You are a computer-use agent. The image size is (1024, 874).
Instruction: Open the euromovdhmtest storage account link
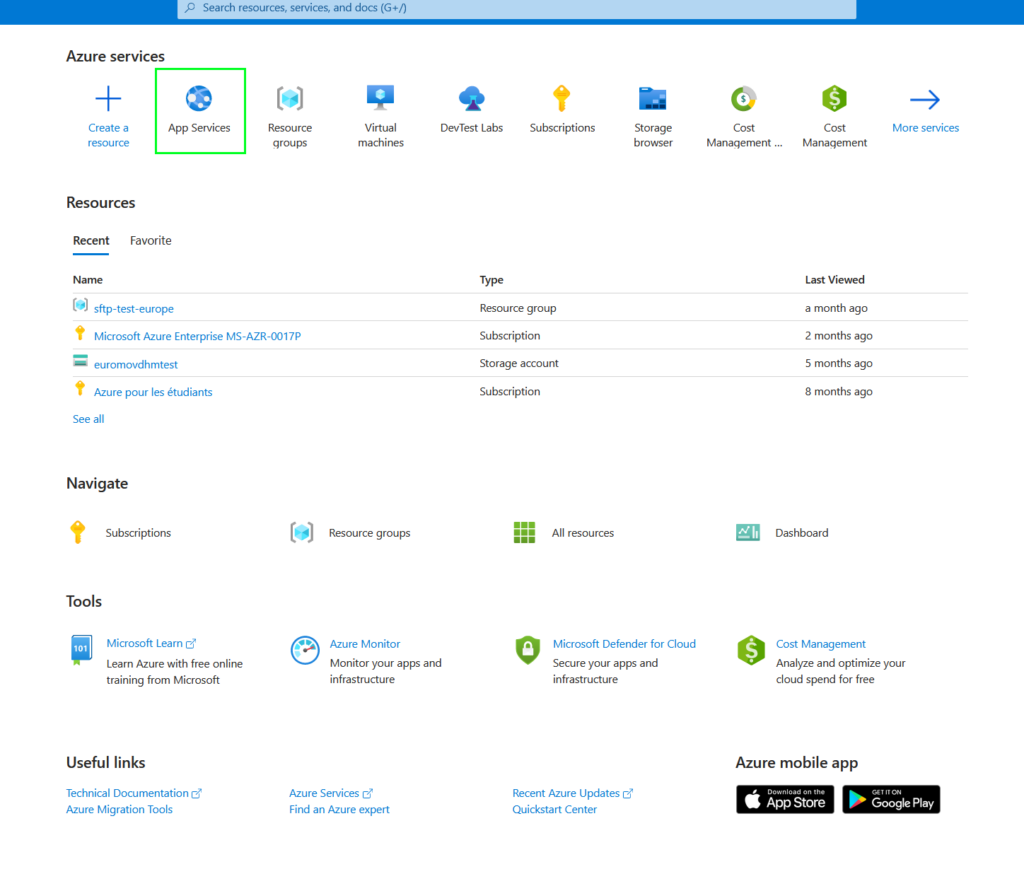pyautogui.click(x=136, y=364)
